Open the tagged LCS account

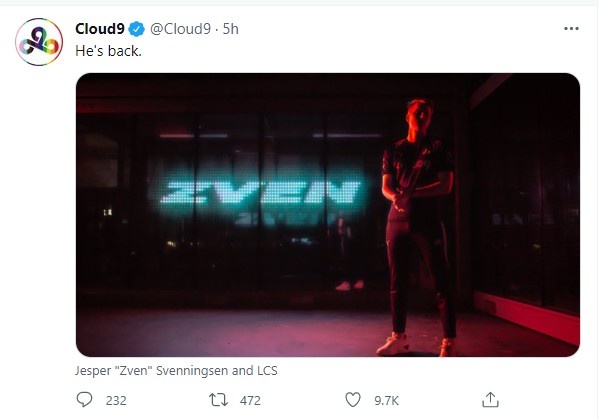coord(265,370)
